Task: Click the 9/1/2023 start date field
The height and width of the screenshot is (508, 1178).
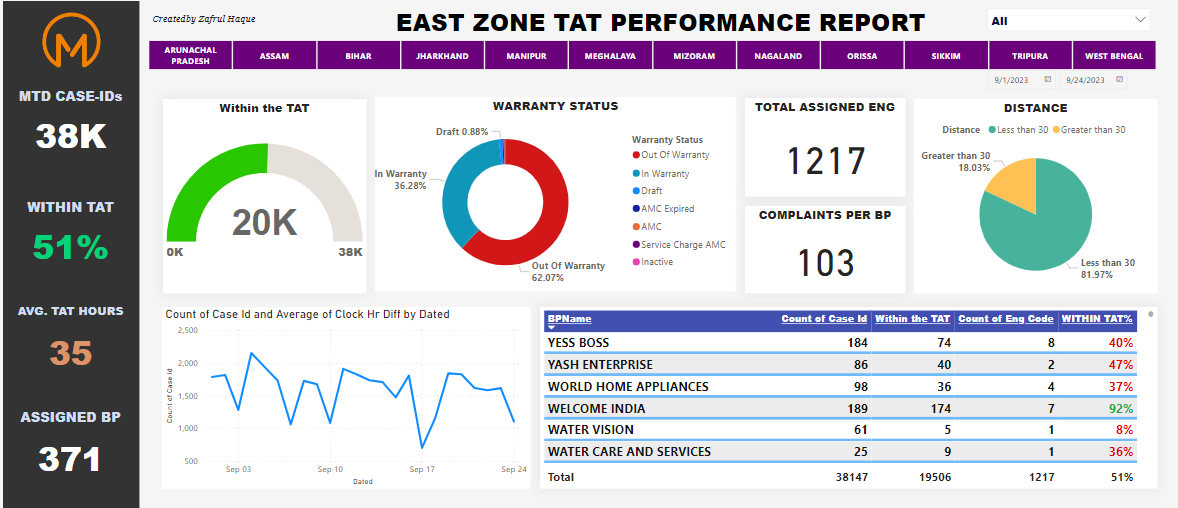Action: [1012, 79]
